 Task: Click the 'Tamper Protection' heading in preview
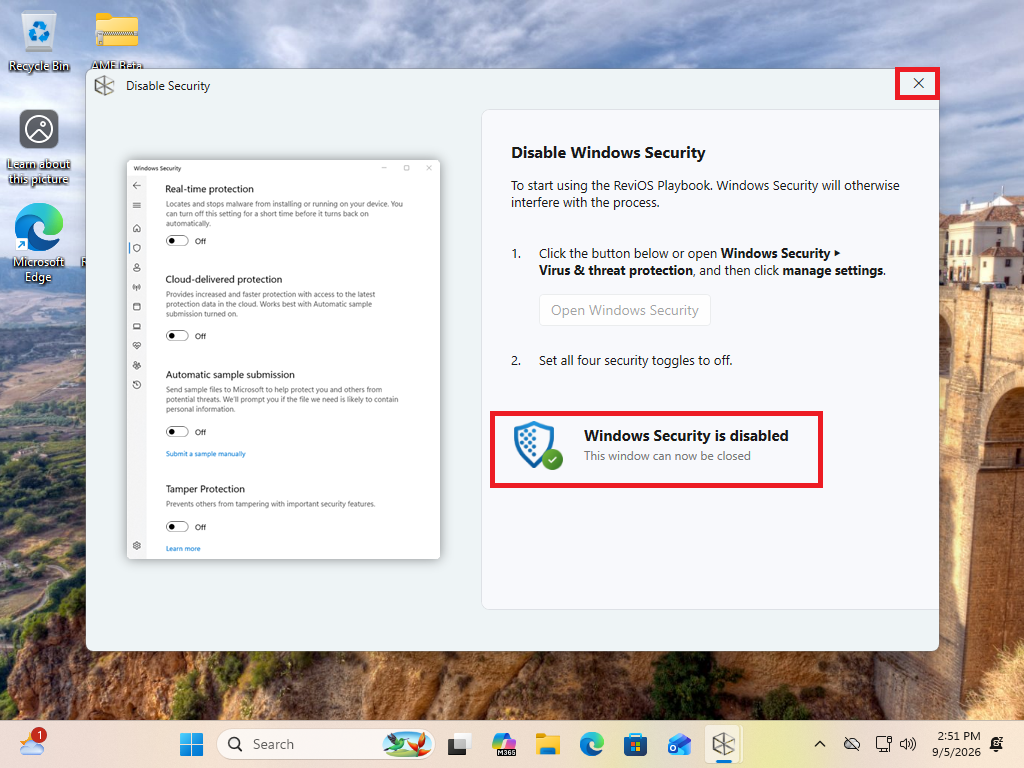coord(205,488)
